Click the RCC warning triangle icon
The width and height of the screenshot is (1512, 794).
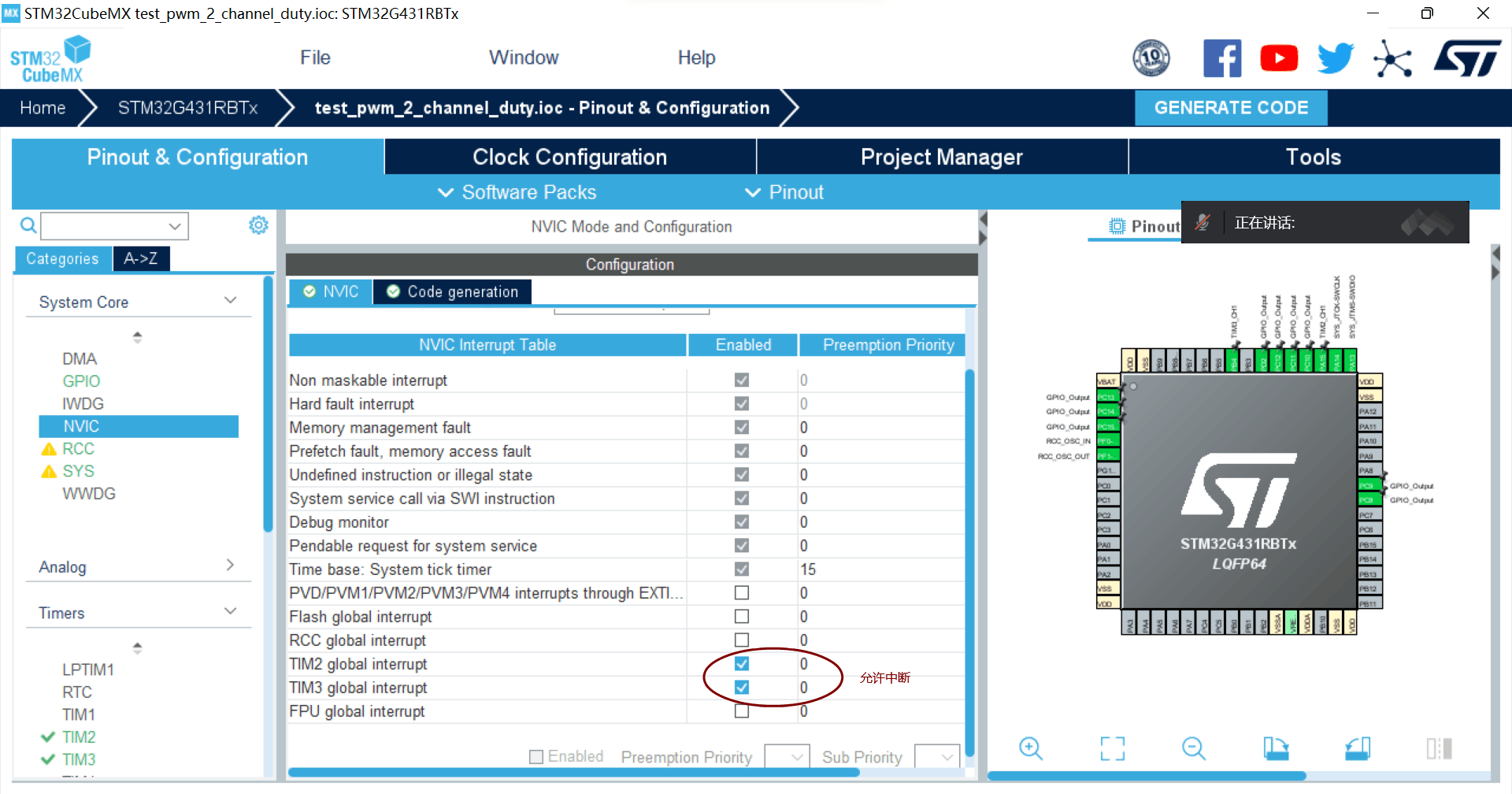tap(49, 449)
